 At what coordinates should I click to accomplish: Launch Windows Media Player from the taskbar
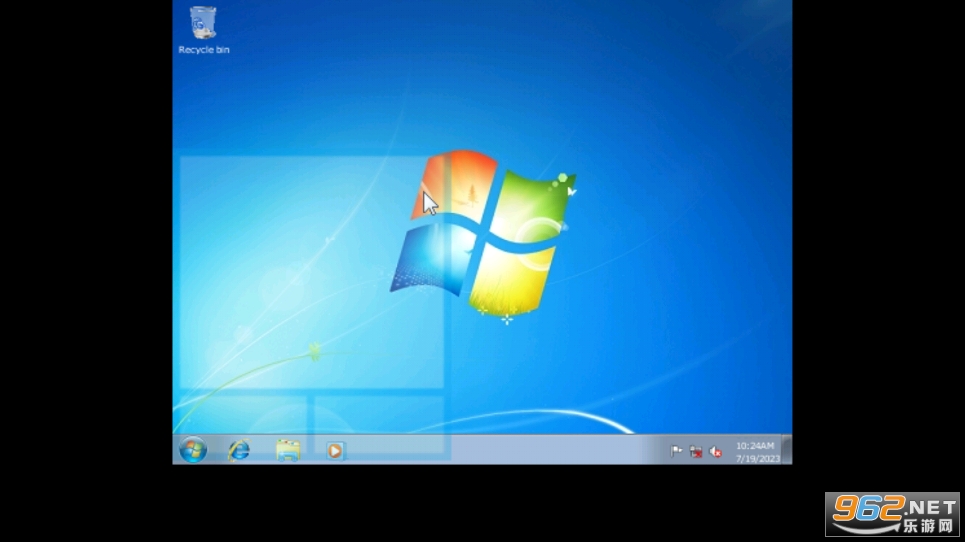point(335,451)
